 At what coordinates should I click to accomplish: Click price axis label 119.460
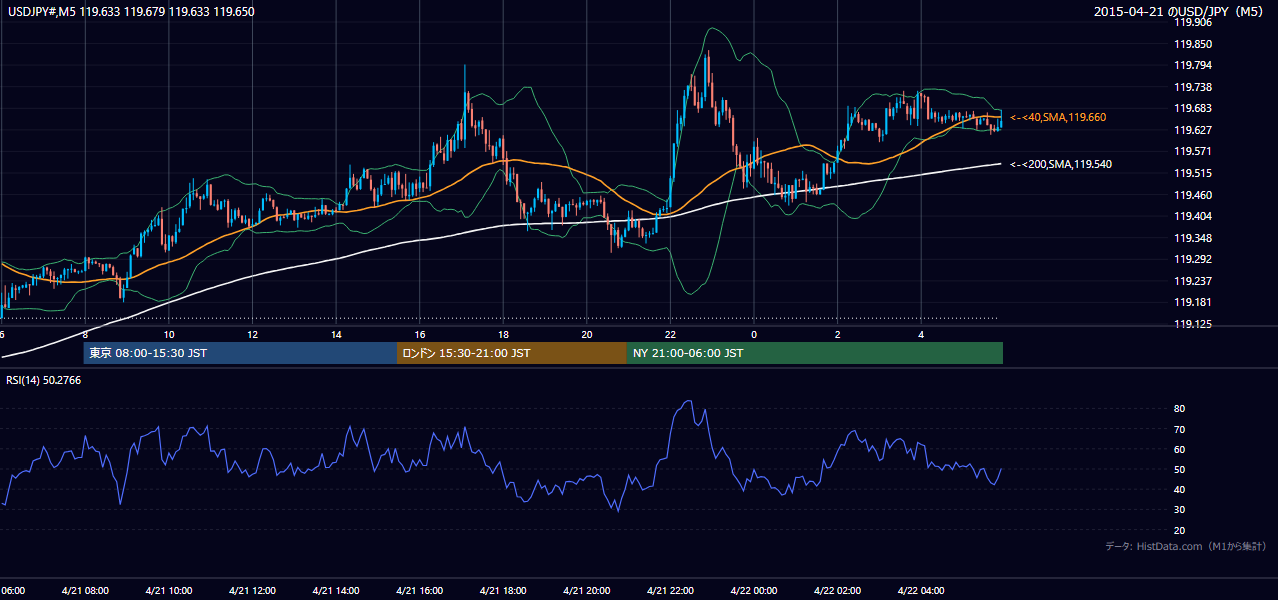tap(1193, 195)
